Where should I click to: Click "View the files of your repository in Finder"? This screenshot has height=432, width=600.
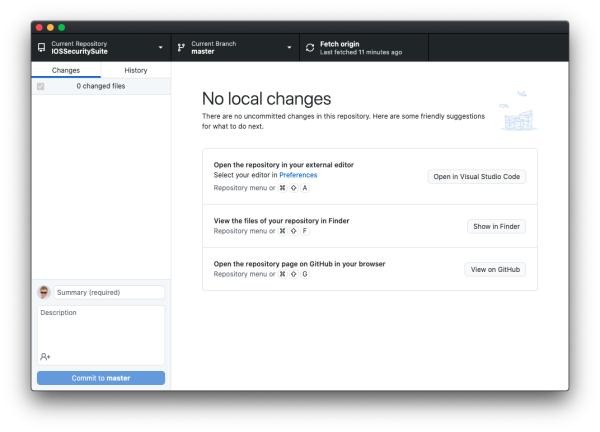click(281, 221)
